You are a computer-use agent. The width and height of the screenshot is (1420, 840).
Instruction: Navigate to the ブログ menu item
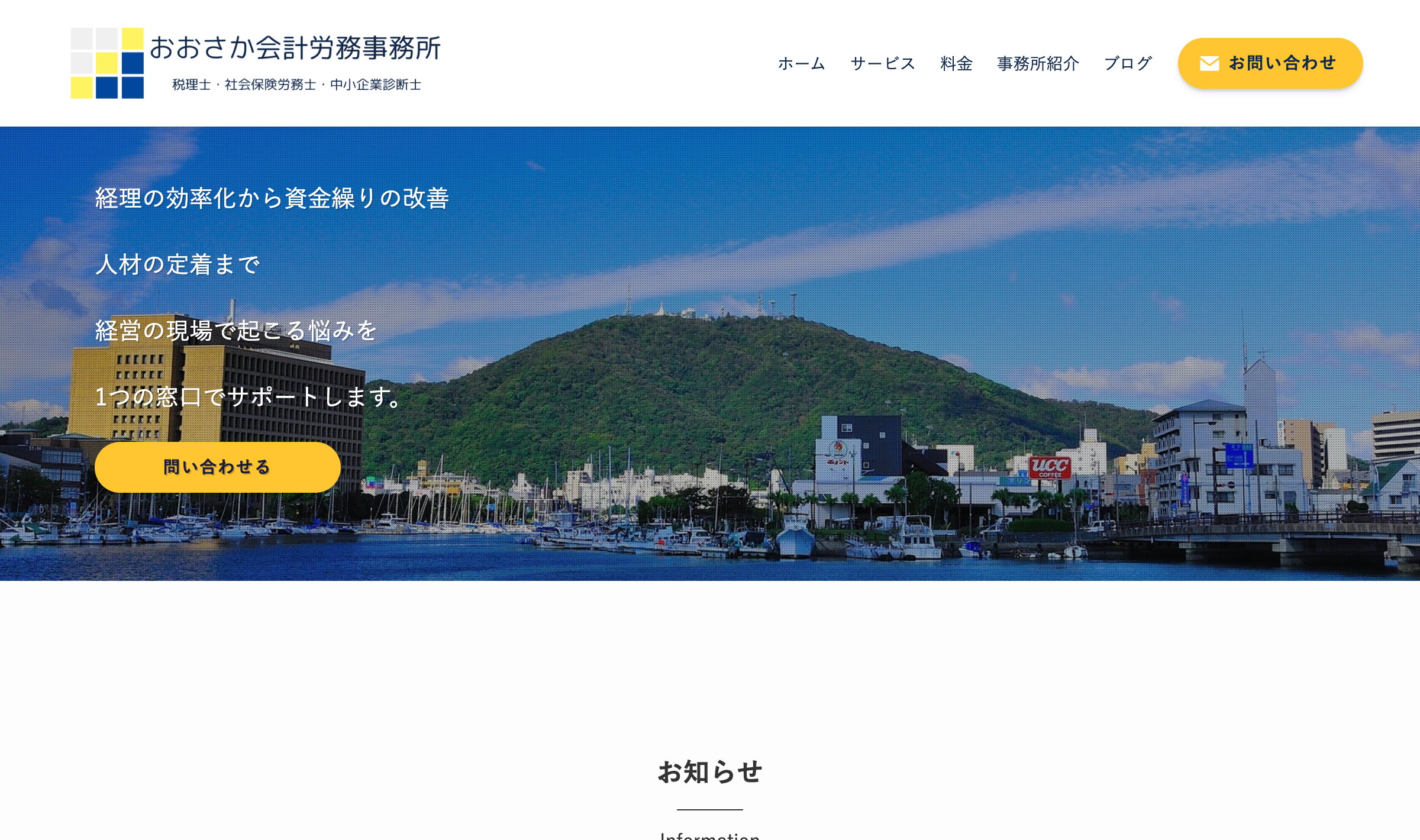coord(1128,63)
